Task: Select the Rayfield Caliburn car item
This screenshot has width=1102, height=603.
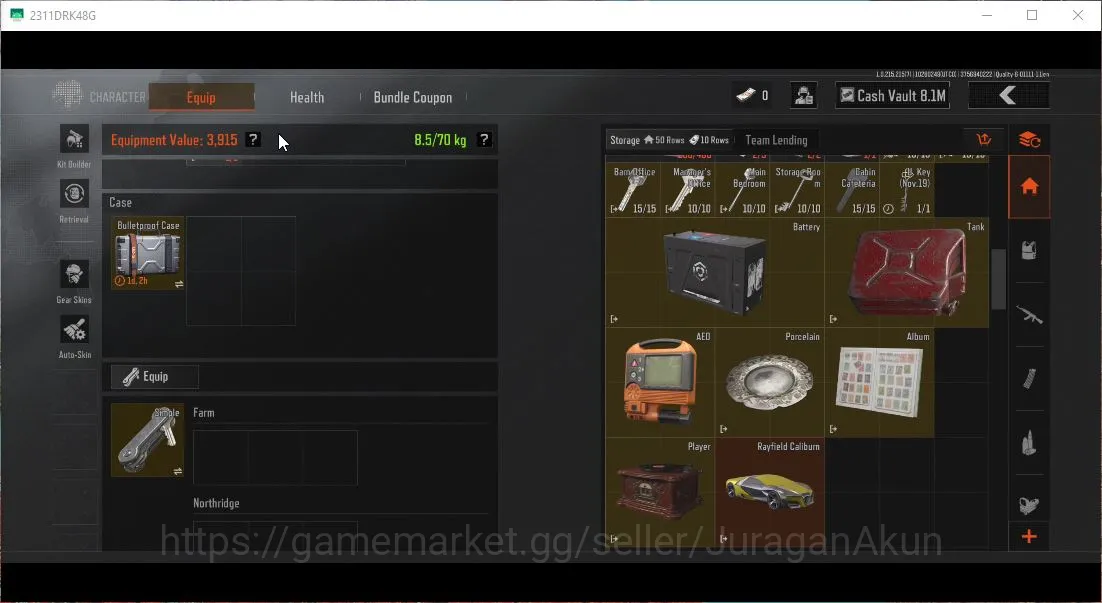Action: [770, 492]
